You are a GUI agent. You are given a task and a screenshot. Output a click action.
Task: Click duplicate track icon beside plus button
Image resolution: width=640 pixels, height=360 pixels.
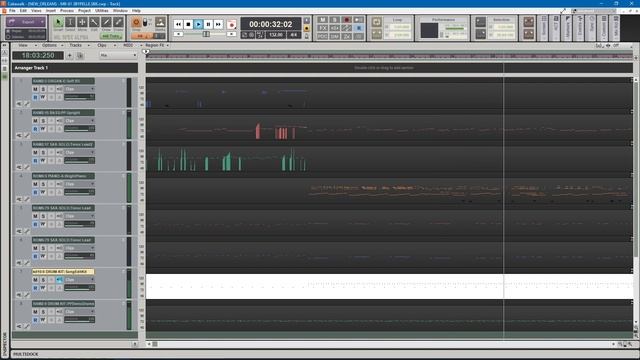point(80,55)
